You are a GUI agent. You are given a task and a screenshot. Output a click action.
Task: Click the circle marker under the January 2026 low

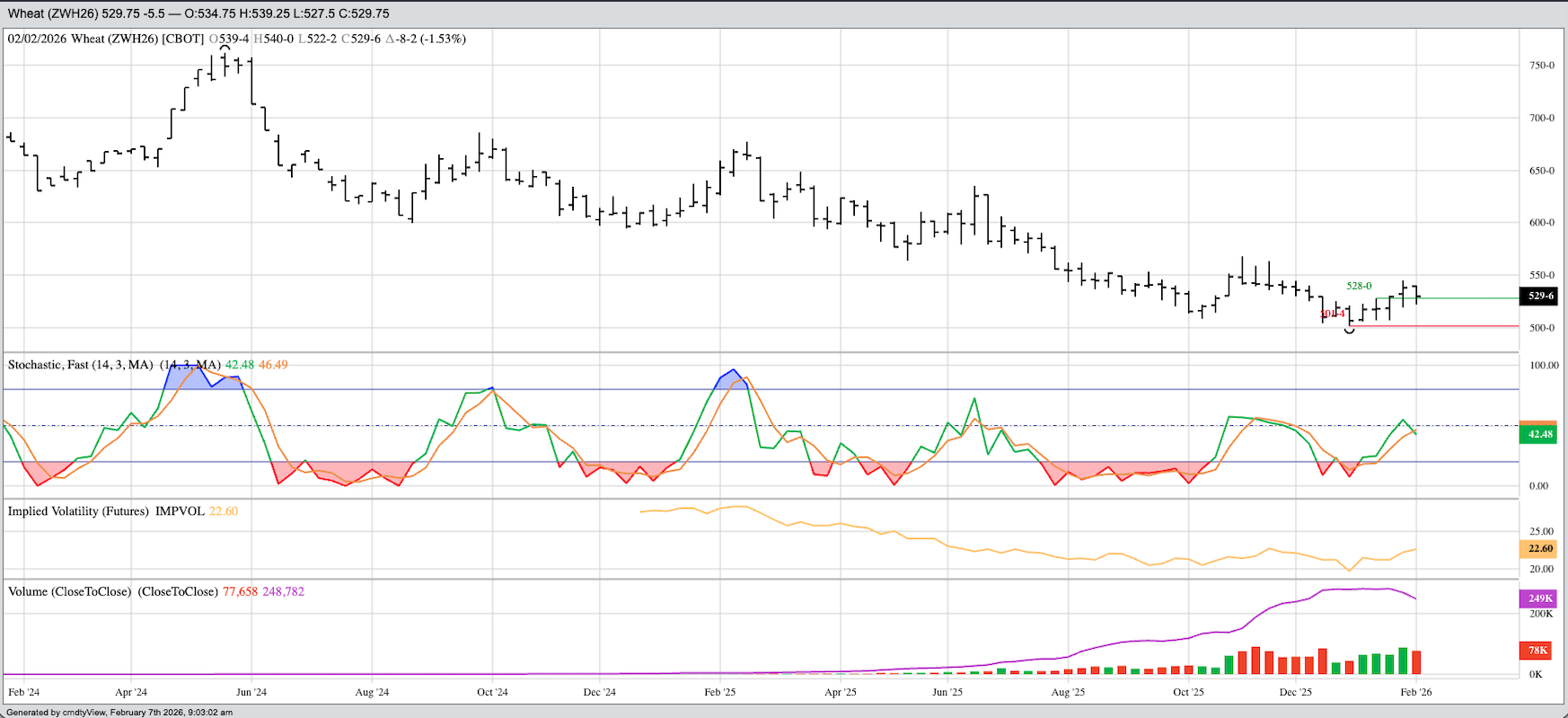coord(1349,331)
